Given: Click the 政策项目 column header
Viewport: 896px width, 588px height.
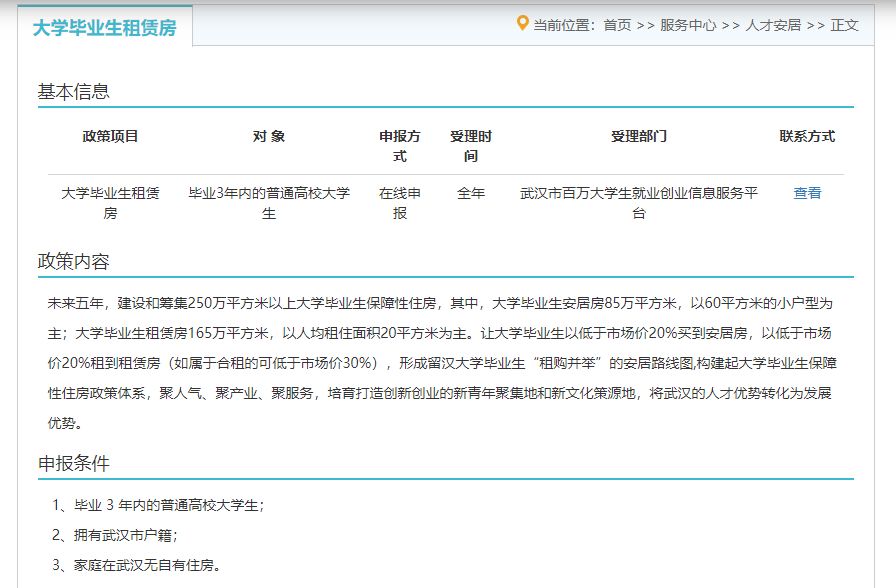Looking at the screenshot, I should (x=110, y=136).
